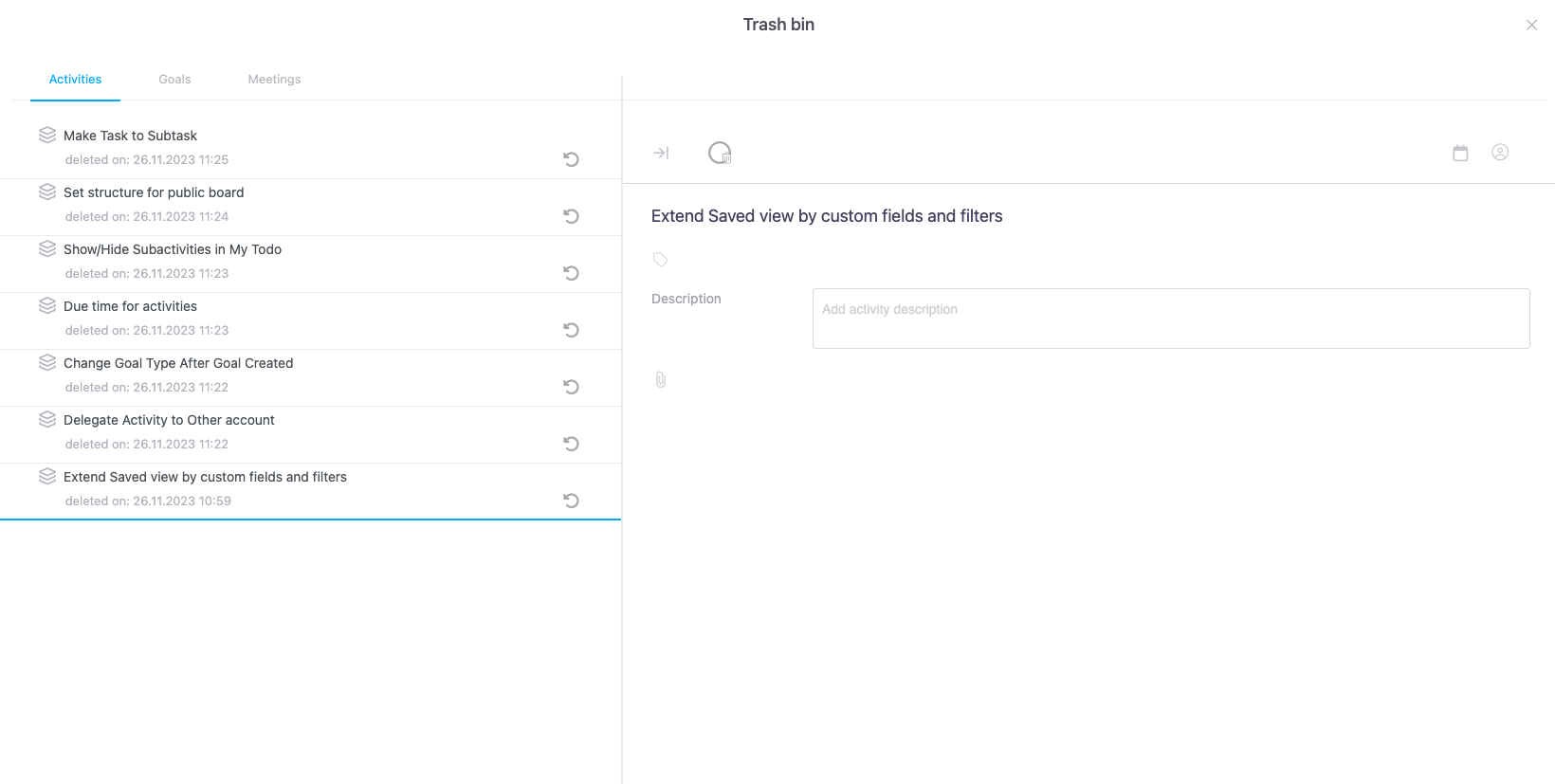Open the calendar due date icon

[1460, 153]
